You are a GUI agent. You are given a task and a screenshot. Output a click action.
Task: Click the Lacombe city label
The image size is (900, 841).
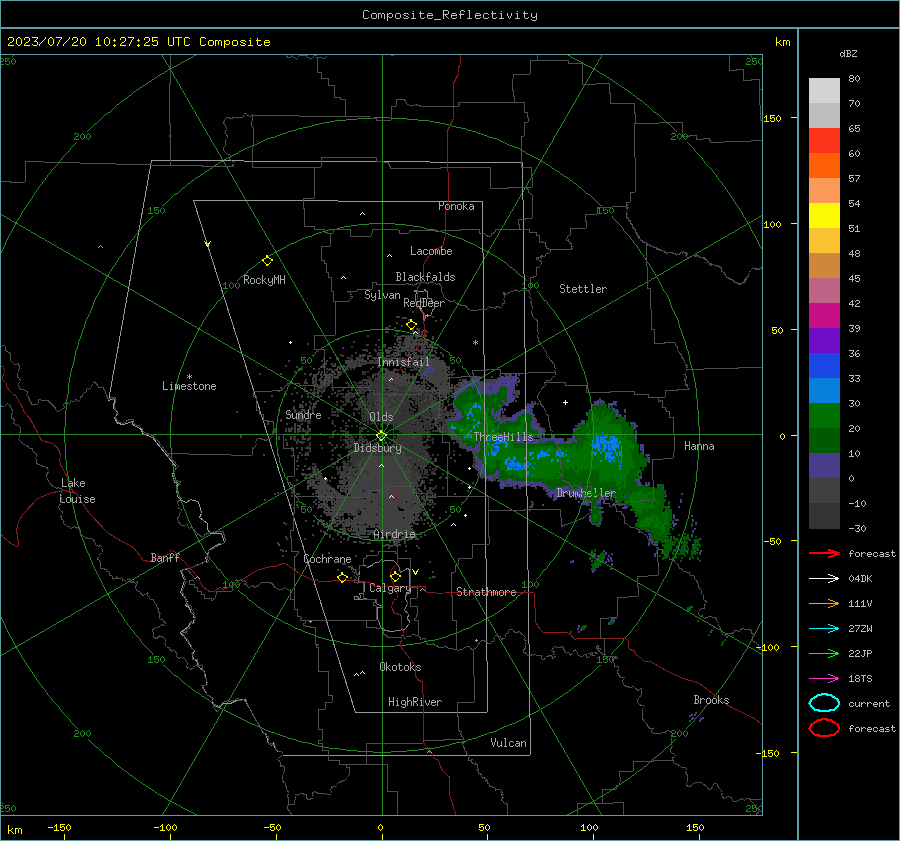click(431, 251)
